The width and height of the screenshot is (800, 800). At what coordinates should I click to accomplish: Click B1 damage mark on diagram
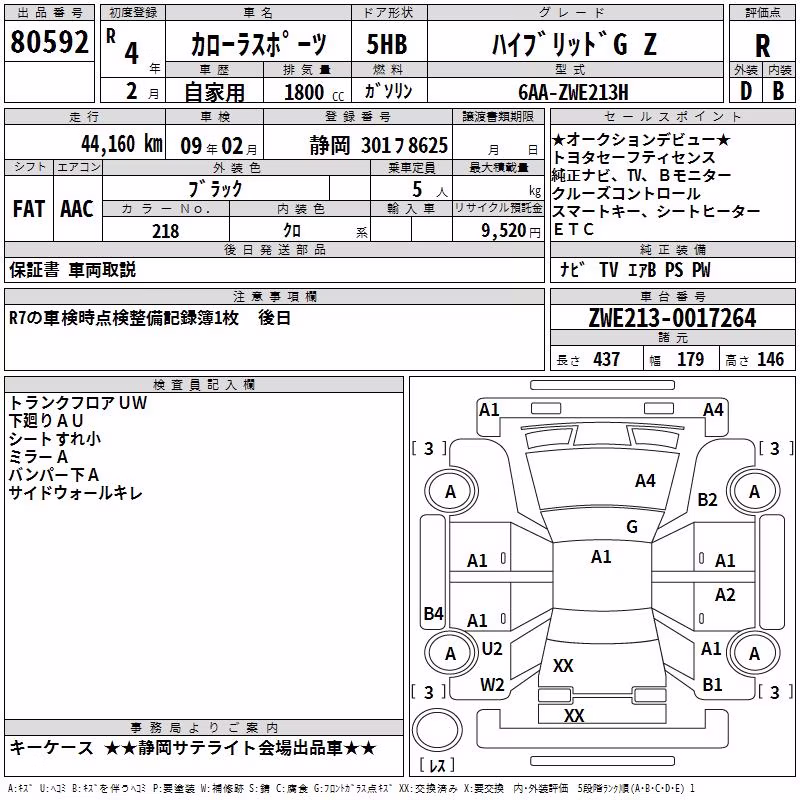click(x=712, y=685)
